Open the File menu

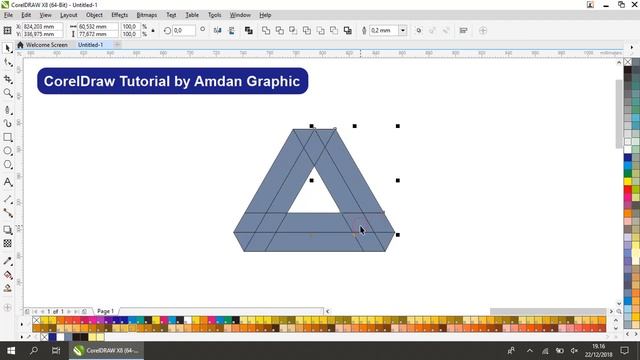click(8, 15)
